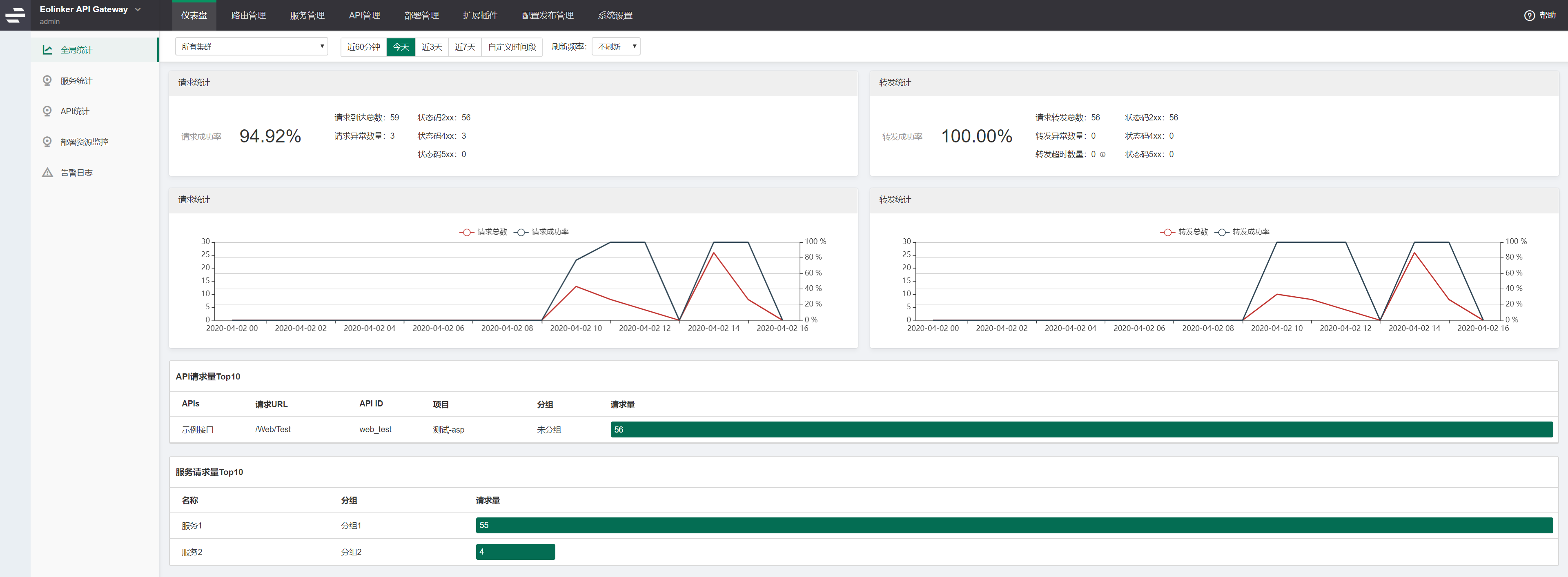Select the 近60分钟 time range button

363,47
